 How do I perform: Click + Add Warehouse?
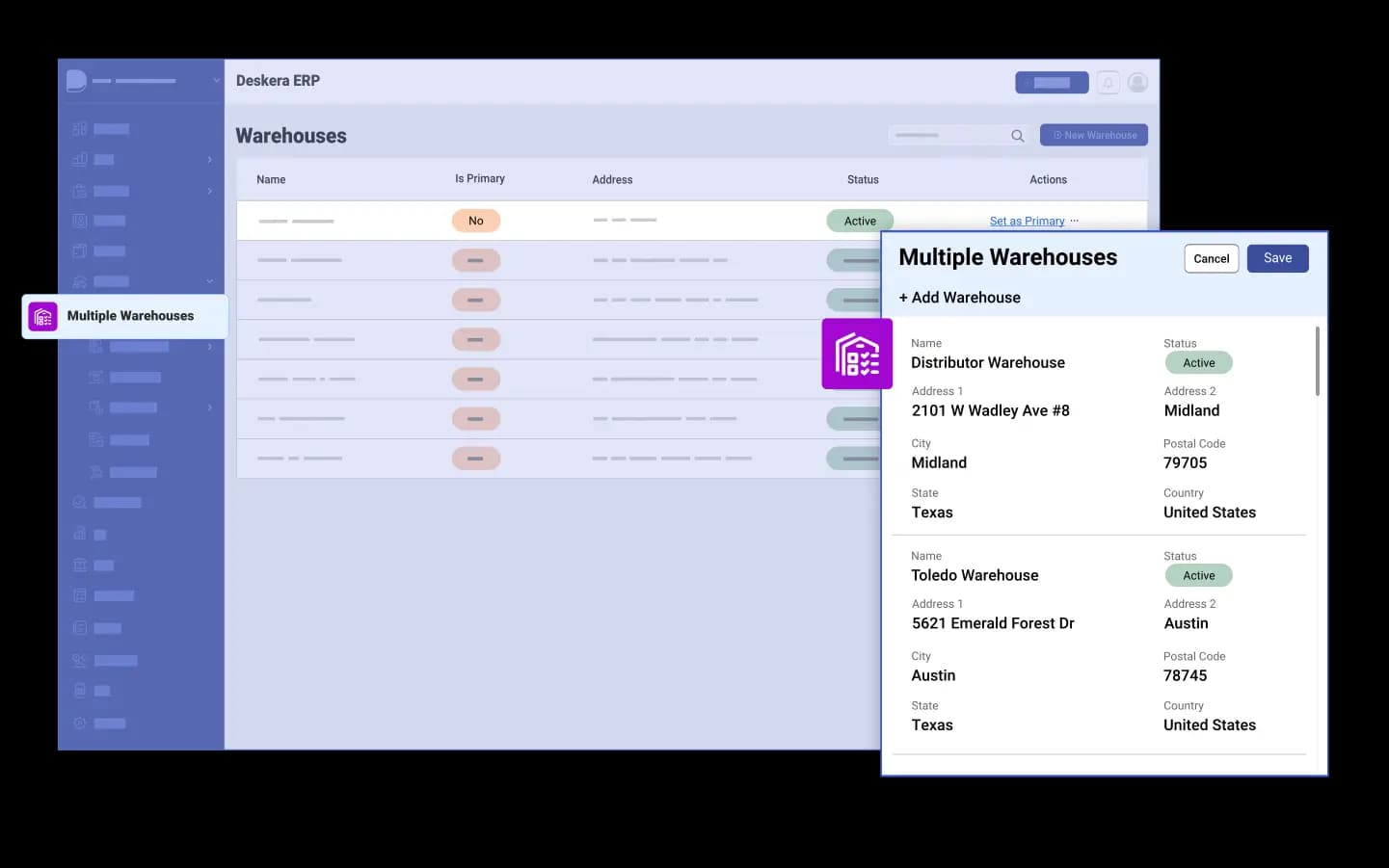point(959,298)
